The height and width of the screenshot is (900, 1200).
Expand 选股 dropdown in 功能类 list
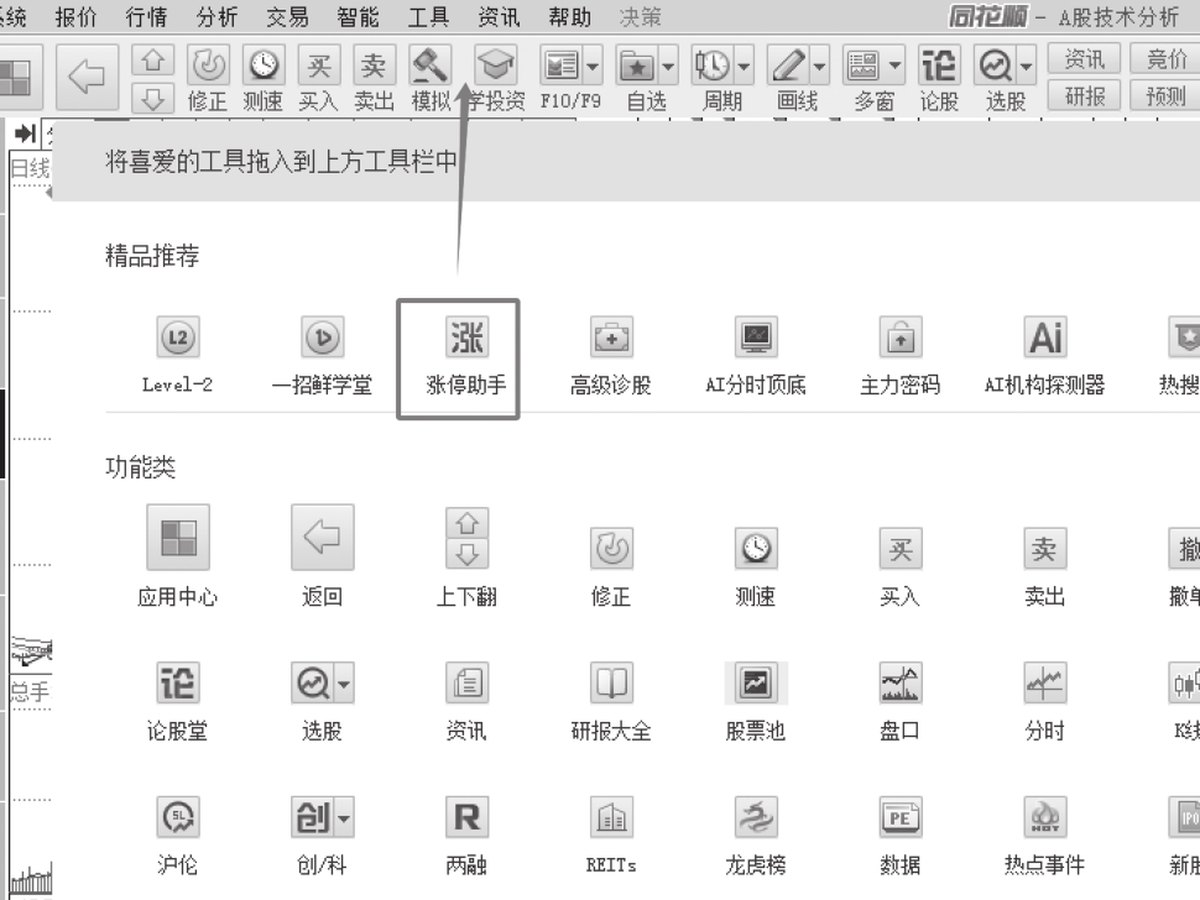coord(344,684)
